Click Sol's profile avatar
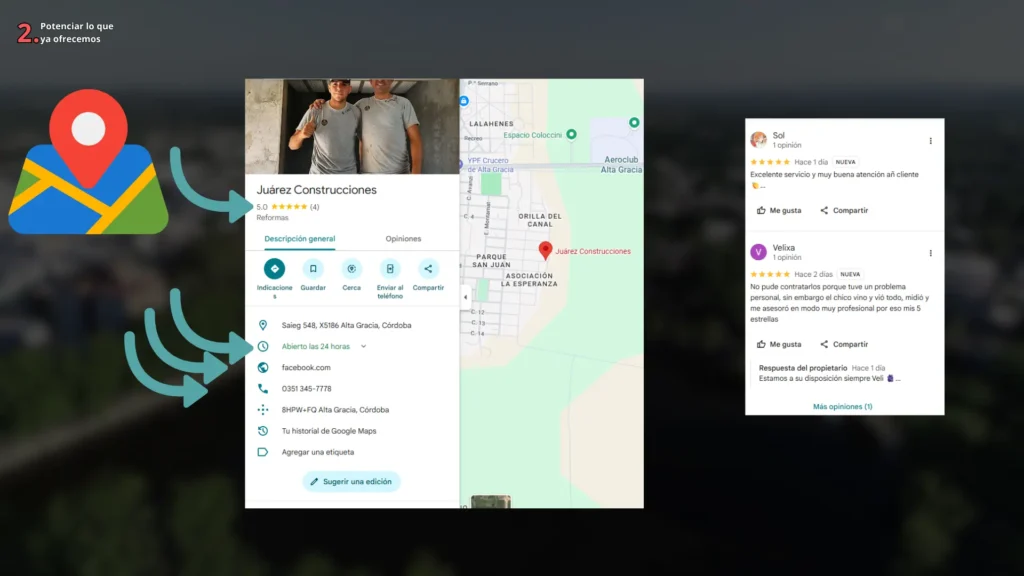 point(758,139)
